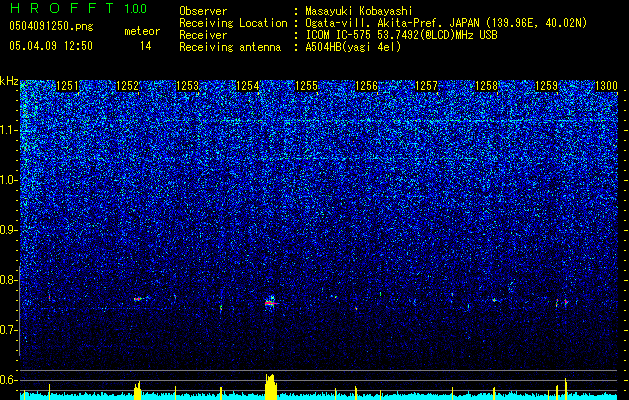Screen dimensions: 629x400
Task: Click the Receiver field label
Action: (203, 35)
